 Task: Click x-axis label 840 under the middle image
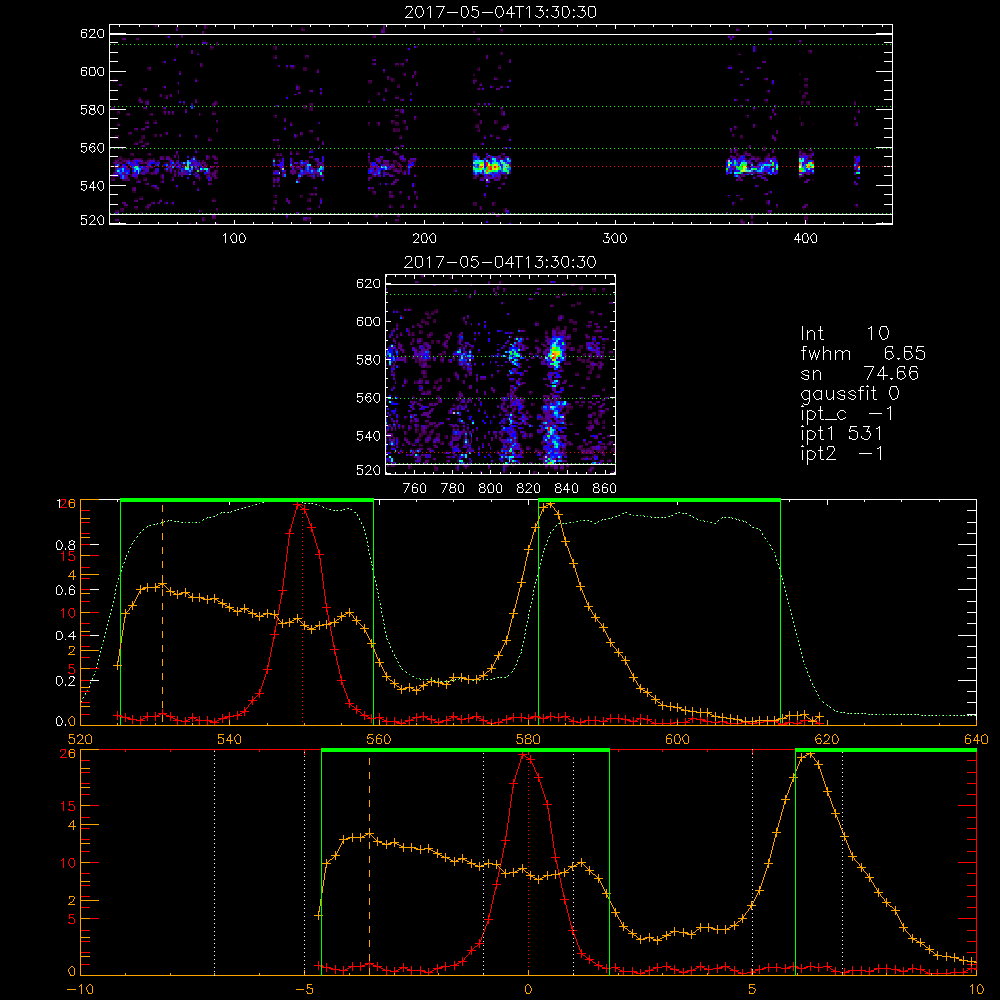tap(566, 489)
